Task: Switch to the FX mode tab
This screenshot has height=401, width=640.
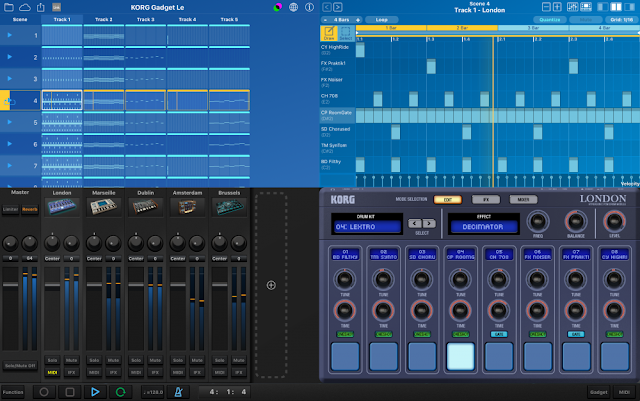Action: pos(486,200)
